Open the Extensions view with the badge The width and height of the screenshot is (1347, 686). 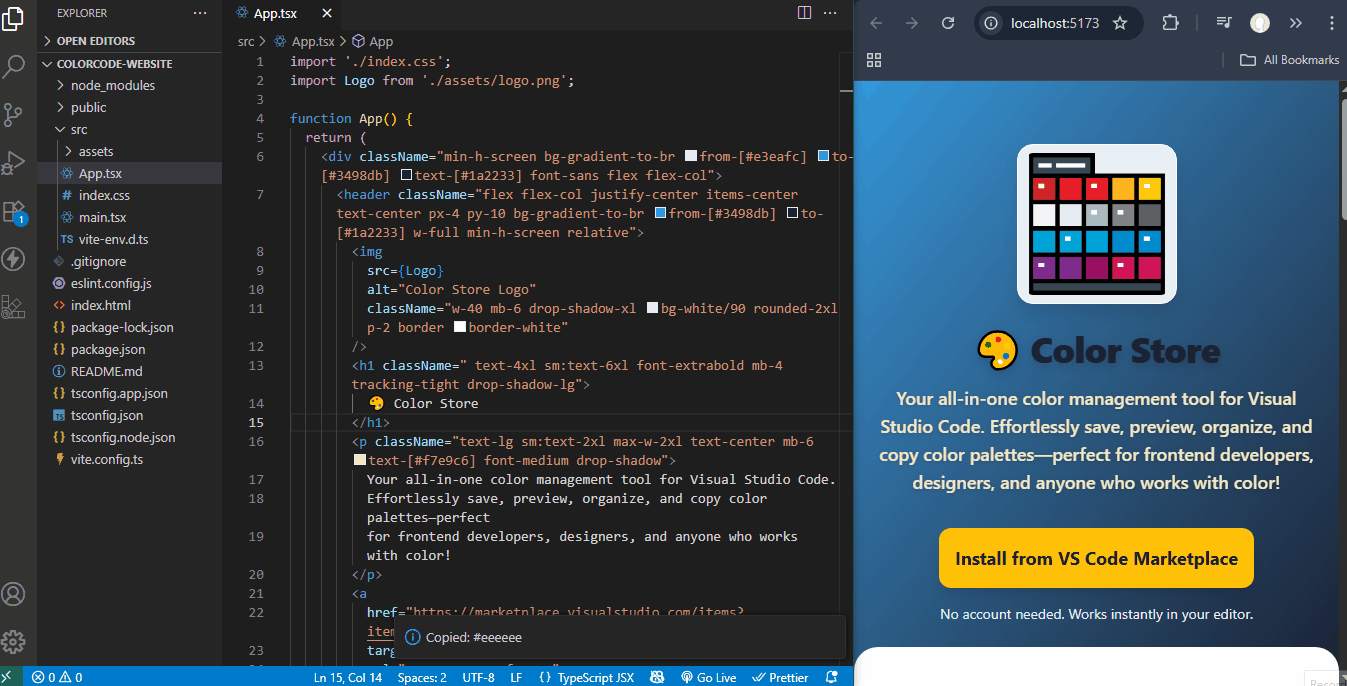pos(13,211)
